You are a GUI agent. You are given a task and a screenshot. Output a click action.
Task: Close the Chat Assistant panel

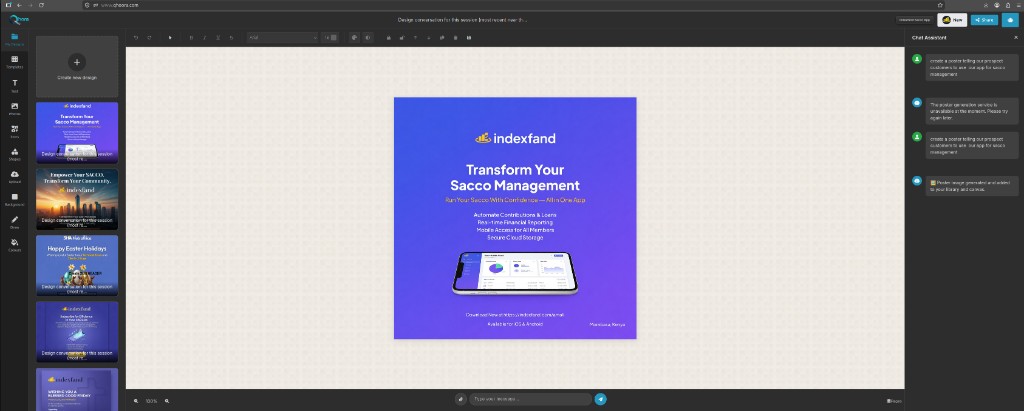point(1016,38)
